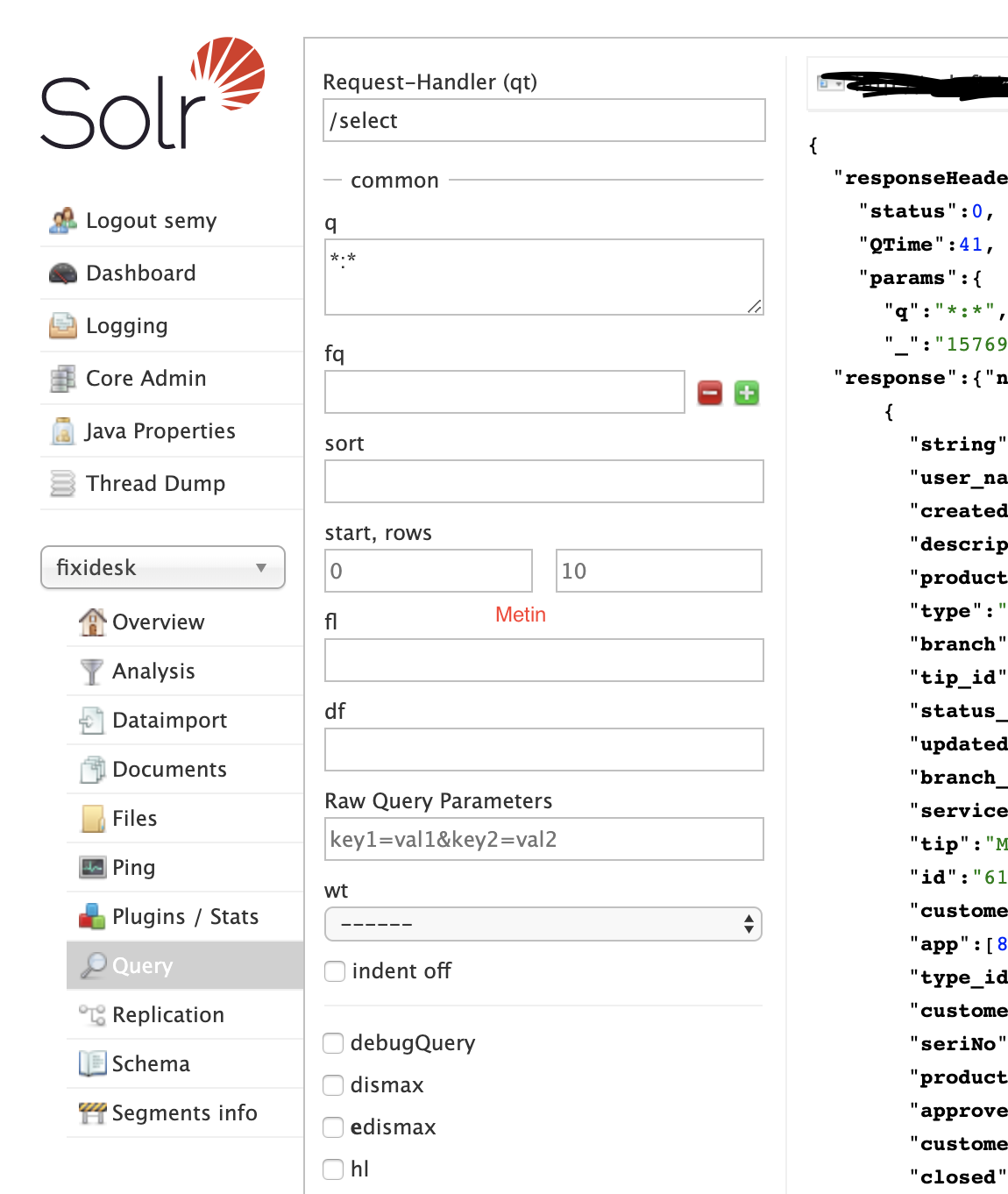Image resolution: width=1008 pixels, height=1194 pixels.
Task: Open the Dashboard icon in sidebar
Action: point(61,273)
